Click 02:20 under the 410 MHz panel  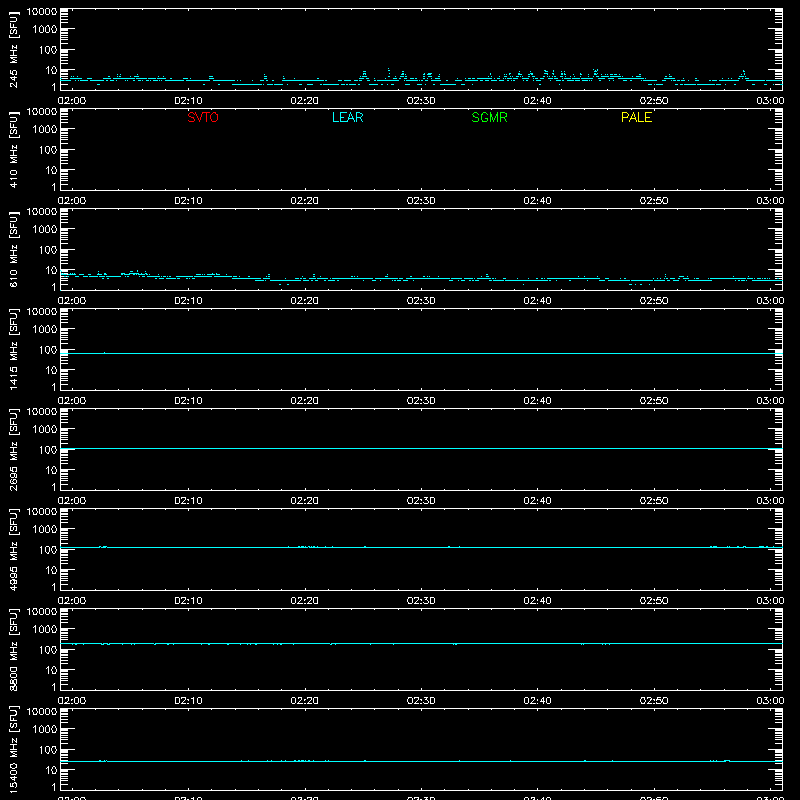[x=305, y=201]
